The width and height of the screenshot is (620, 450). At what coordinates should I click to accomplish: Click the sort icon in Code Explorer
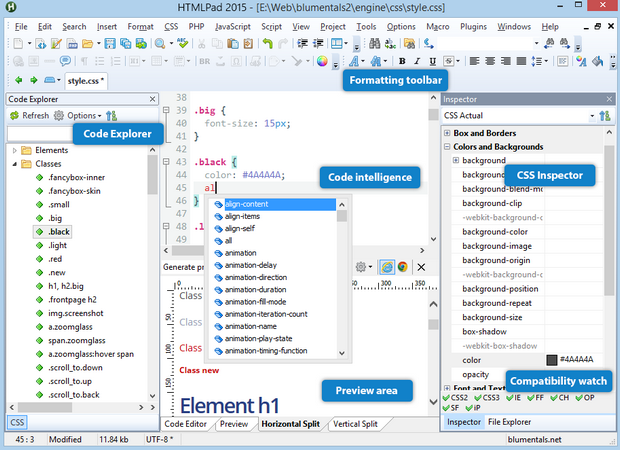[x=110, y=116]
